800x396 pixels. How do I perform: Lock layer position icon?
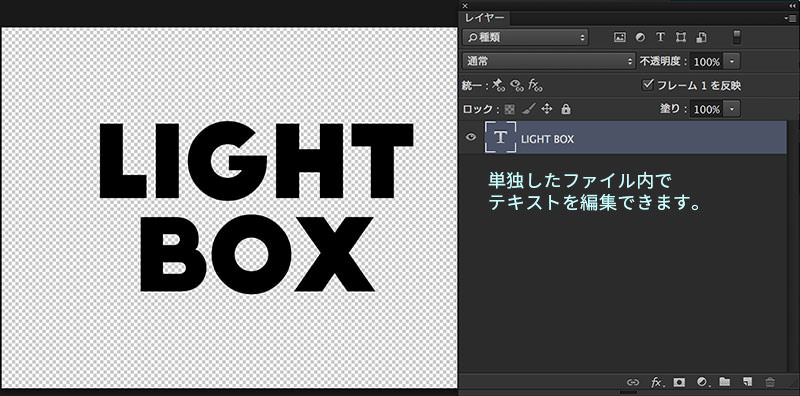(x=547, y=109)
